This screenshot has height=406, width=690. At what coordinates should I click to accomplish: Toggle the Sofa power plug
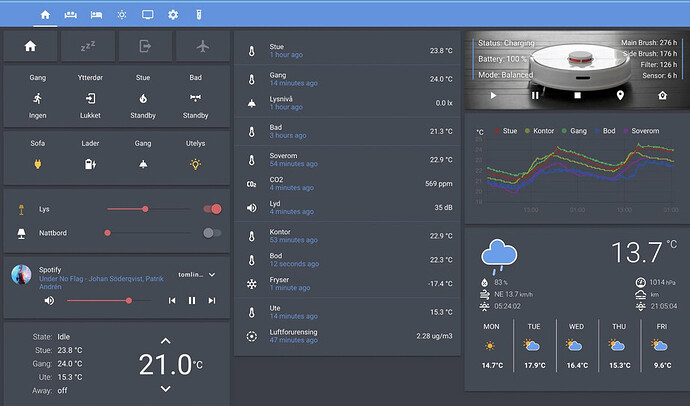click(x=38, y=164)
